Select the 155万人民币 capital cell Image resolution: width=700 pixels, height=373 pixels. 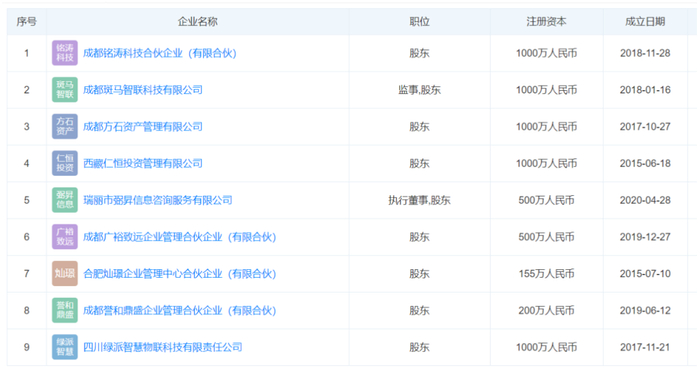point(546,274)
